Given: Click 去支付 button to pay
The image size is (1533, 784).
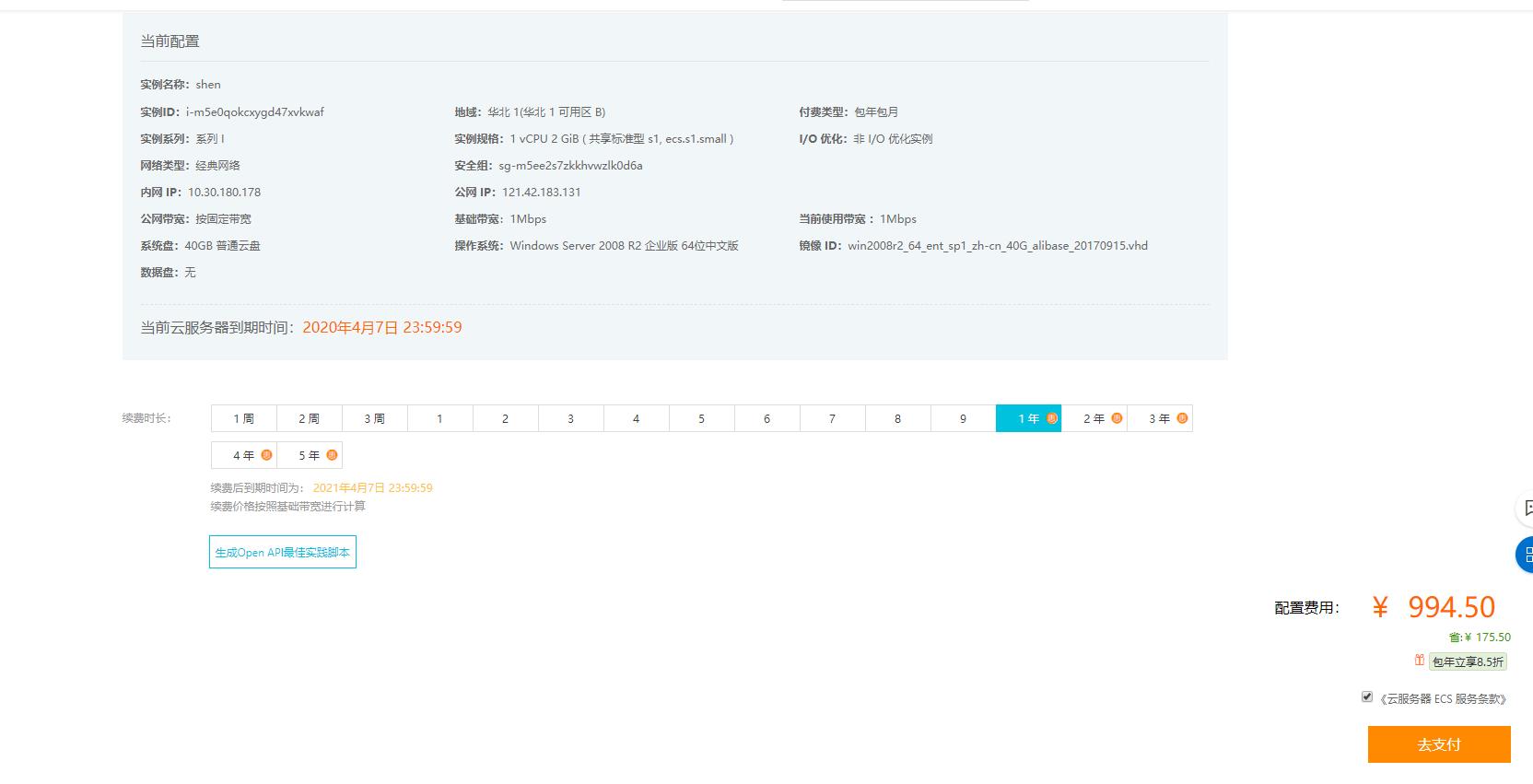Looking at the screenshot, I should (1438, 744).
